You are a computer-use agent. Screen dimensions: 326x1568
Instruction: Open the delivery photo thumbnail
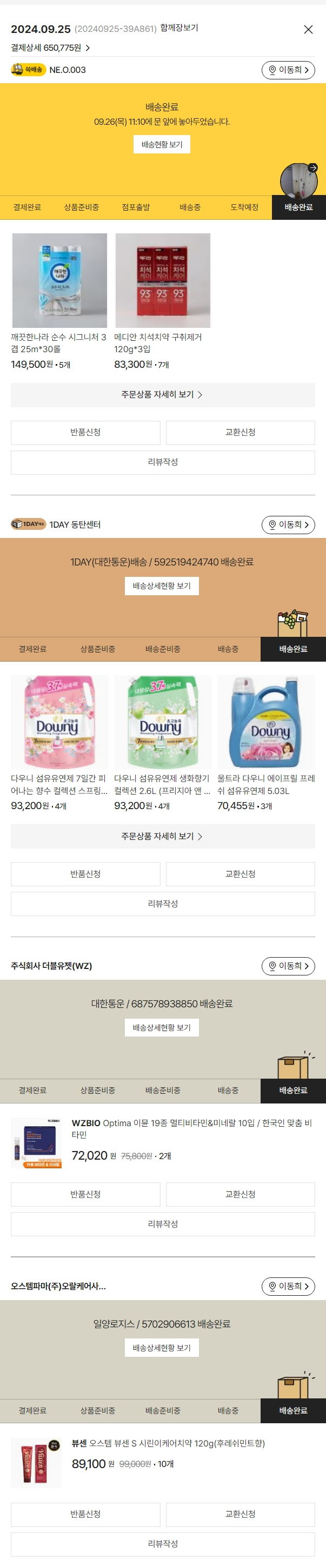(x=298, y=181)
